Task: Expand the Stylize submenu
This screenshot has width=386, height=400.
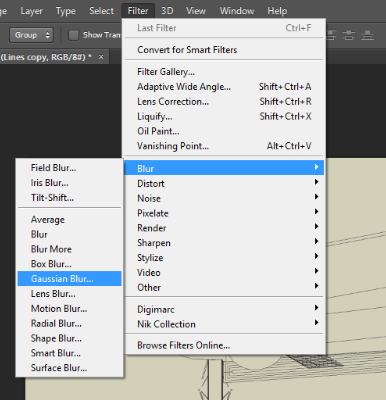Action: (x=224, y=258)
